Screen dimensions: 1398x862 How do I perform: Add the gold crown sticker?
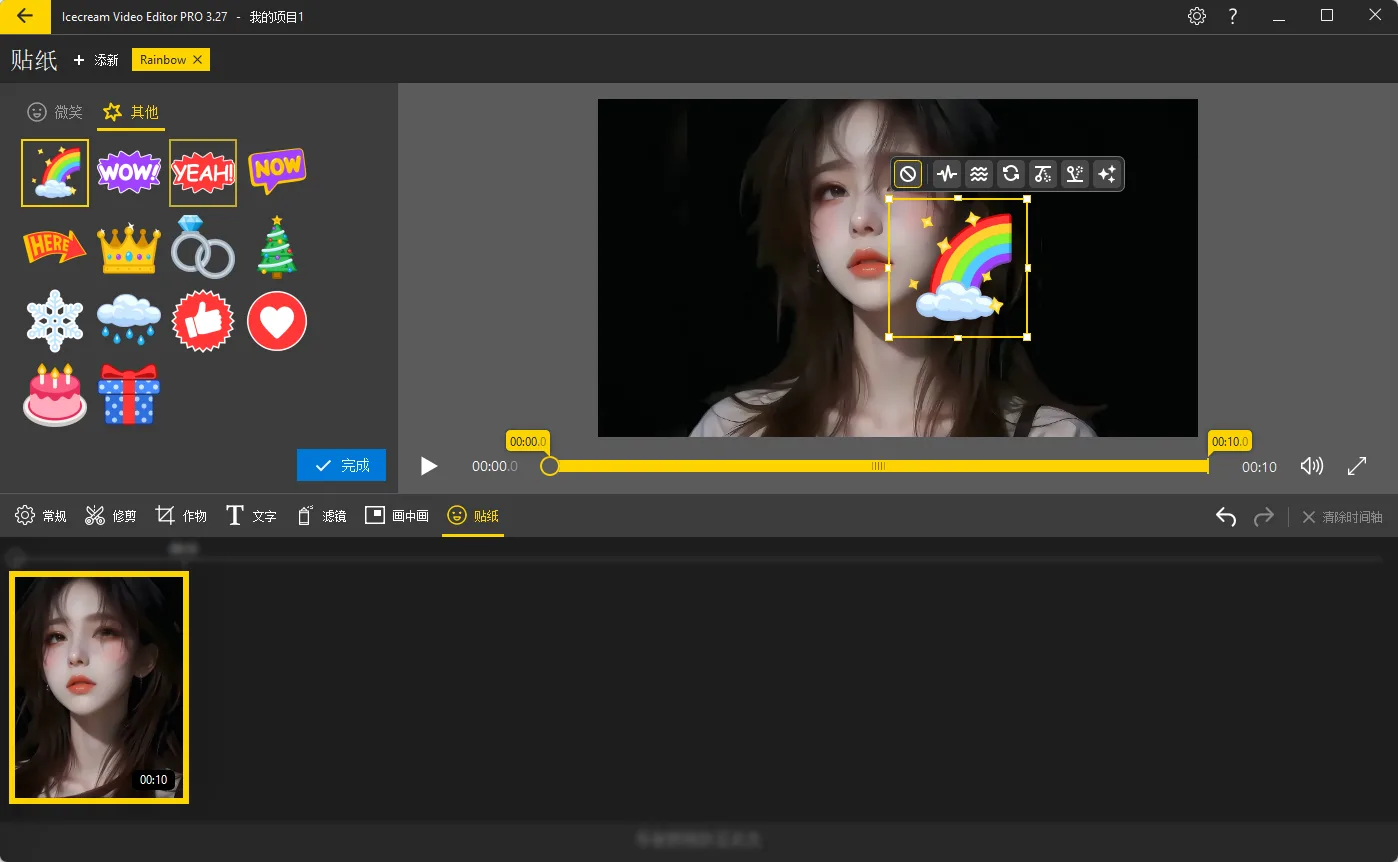coord(129,248)
